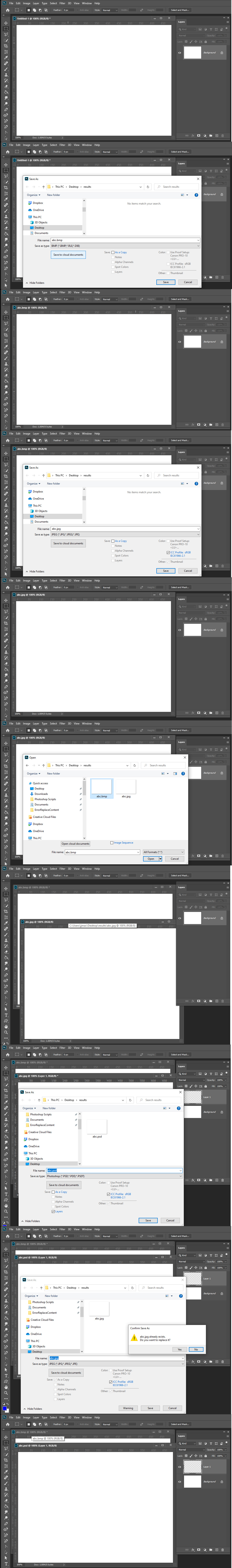Open File menu in dialog-free Untitled-1 window
Viewport: 232px width, 1568px height.
tap(11, 3)
